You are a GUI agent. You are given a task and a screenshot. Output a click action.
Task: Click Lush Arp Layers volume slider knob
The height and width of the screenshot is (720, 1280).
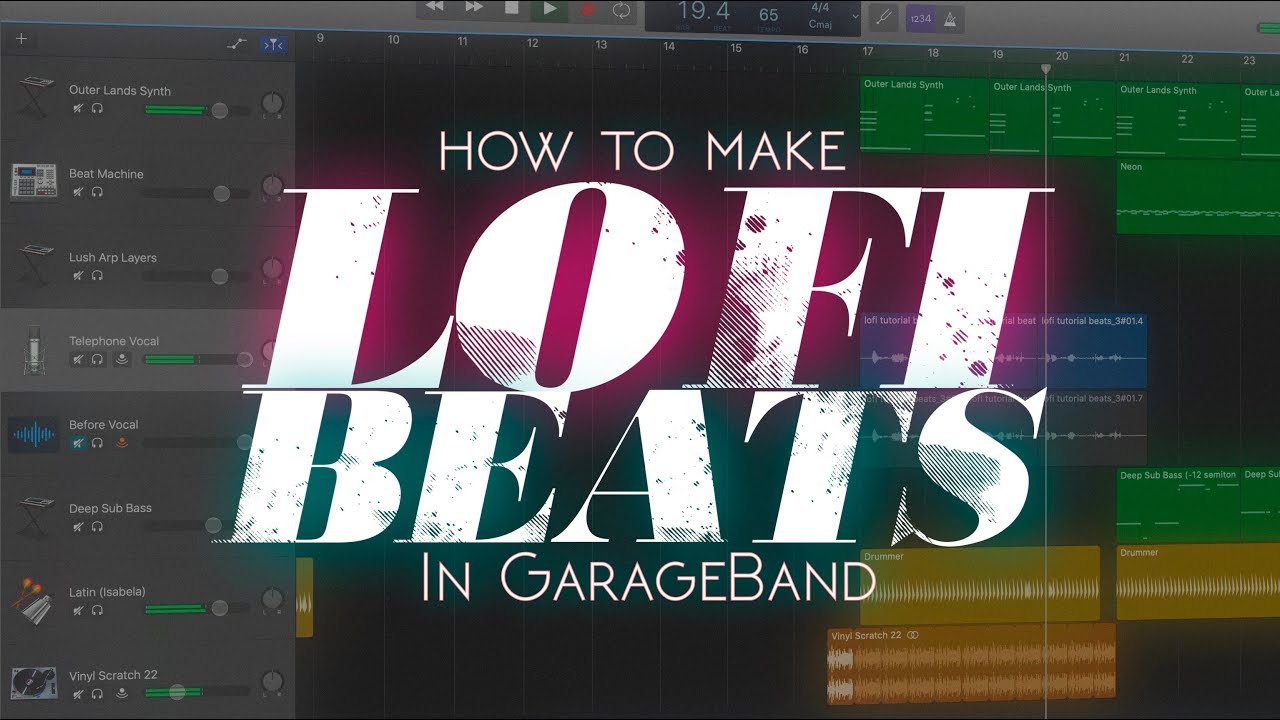tap(220, 276)
